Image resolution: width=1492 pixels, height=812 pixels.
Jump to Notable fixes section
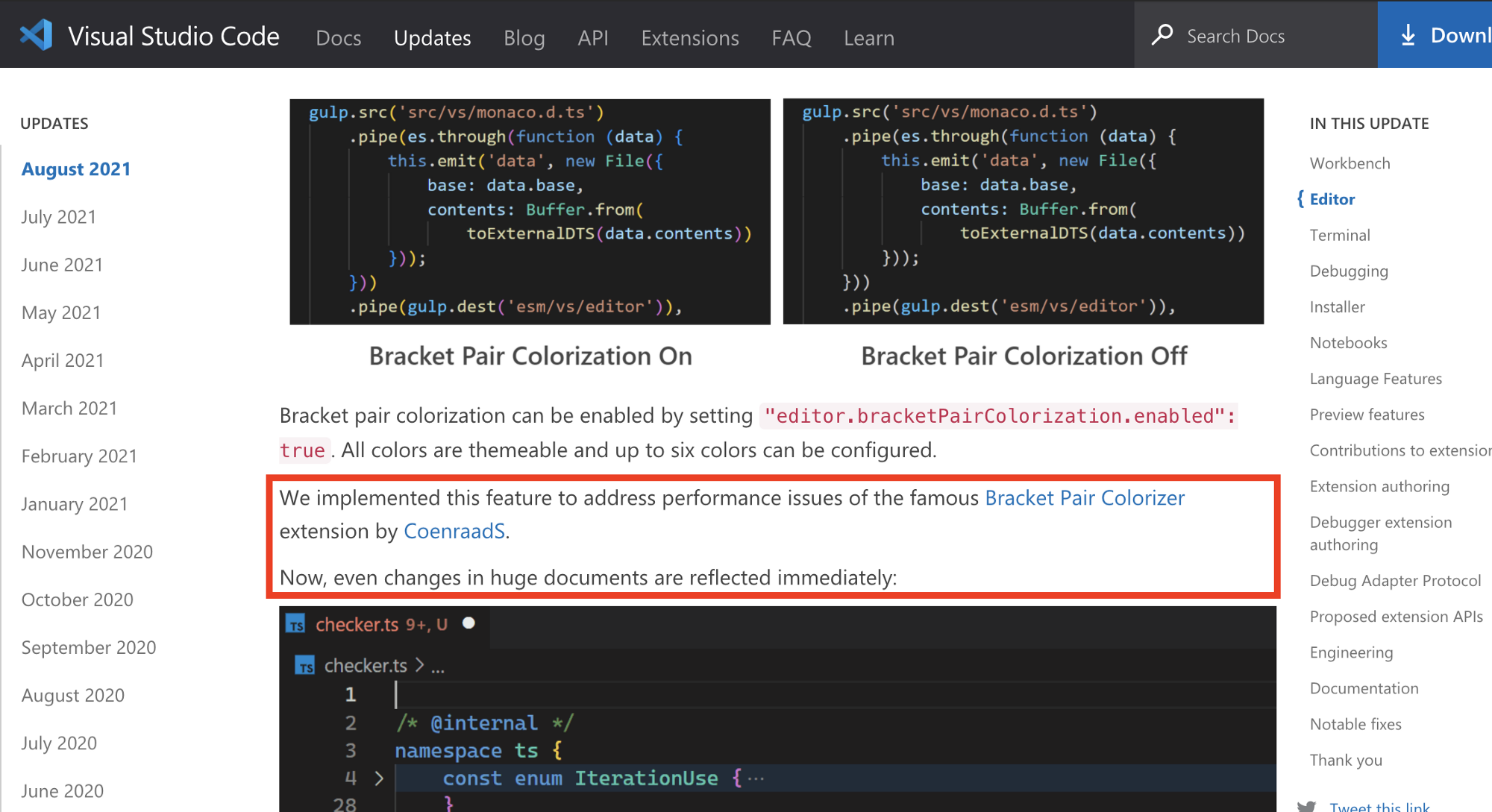[x=1355, y=724]
